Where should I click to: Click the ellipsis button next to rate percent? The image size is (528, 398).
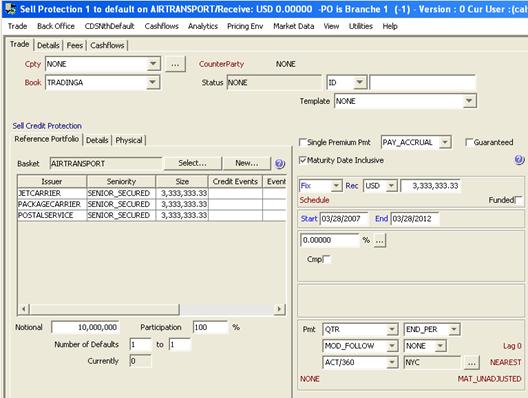coord(380,240)
